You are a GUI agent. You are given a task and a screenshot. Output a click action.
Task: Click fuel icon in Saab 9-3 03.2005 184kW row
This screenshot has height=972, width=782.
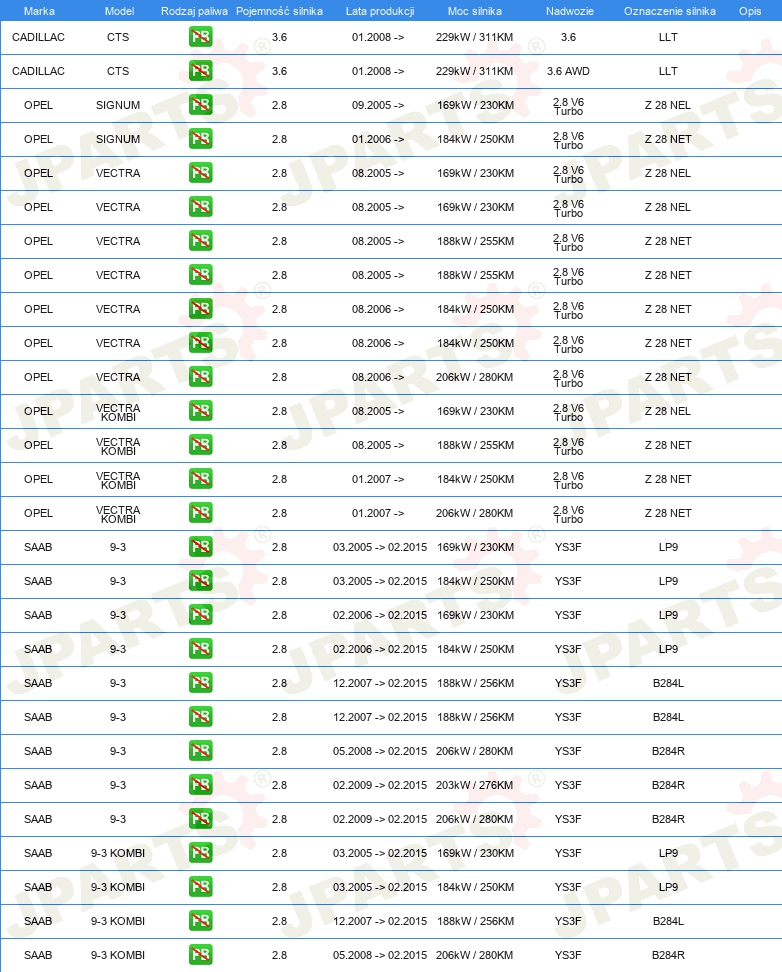tap(200, 581)
